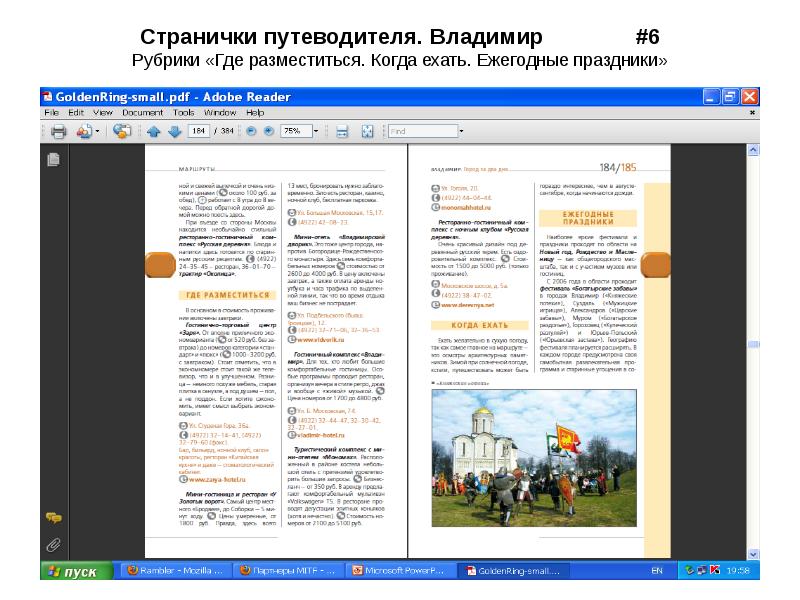Open the zoom percentage dropdown arrow

click(317, 131)
